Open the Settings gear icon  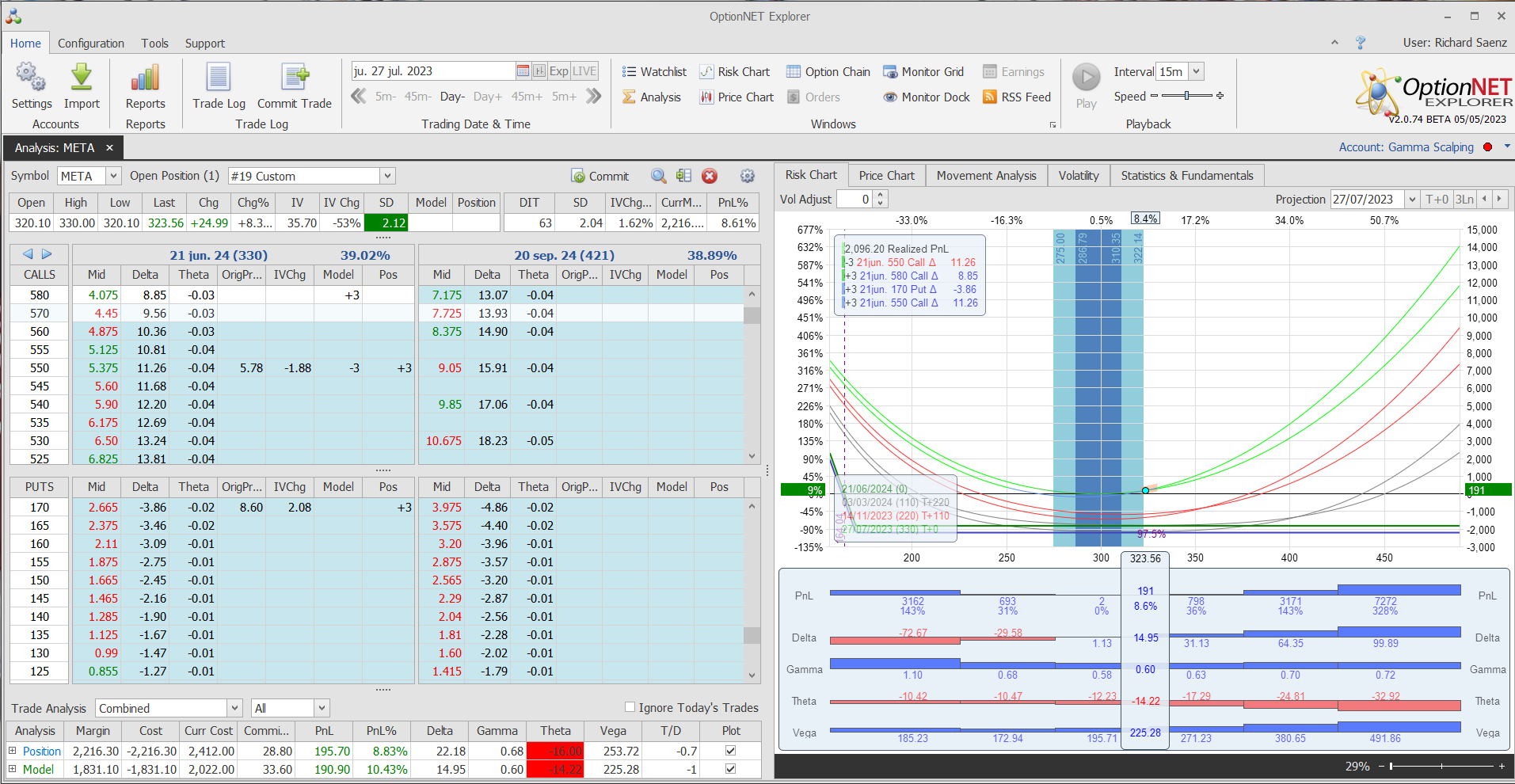point(31,78)
